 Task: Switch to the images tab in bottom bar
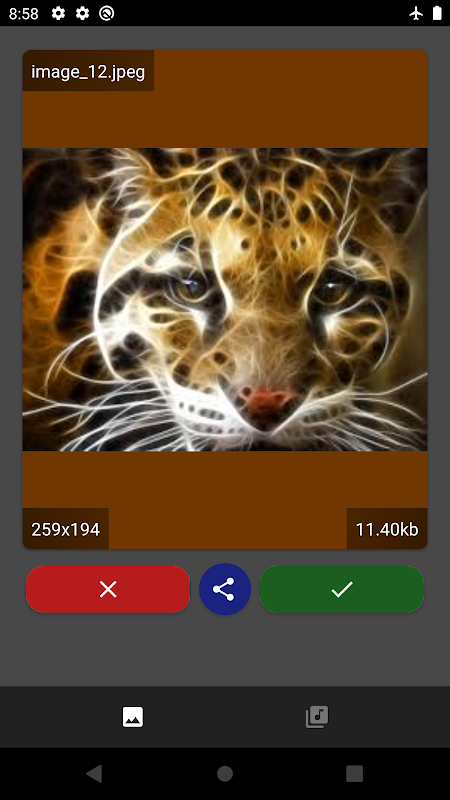(133, 717)
